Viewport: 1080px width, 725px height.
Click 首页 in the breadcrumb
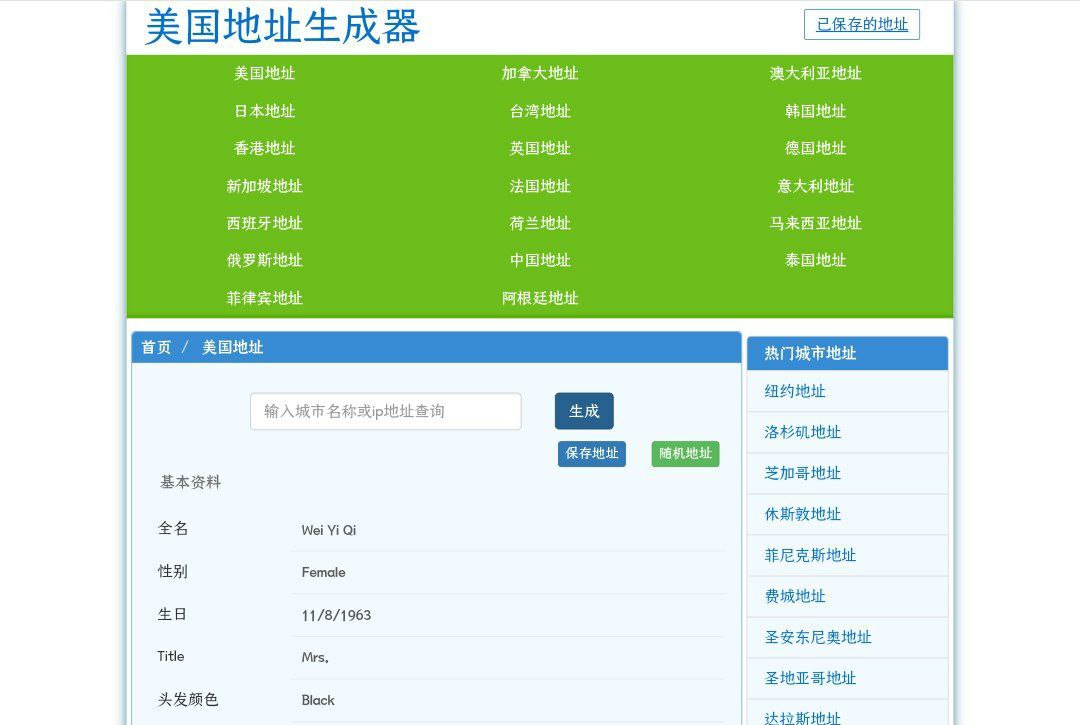156,348
